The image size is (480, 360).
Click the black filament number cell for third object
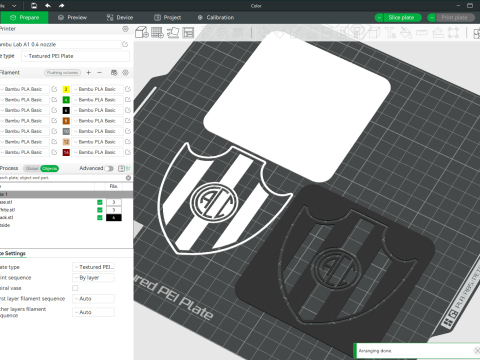[x=114, y=218]
